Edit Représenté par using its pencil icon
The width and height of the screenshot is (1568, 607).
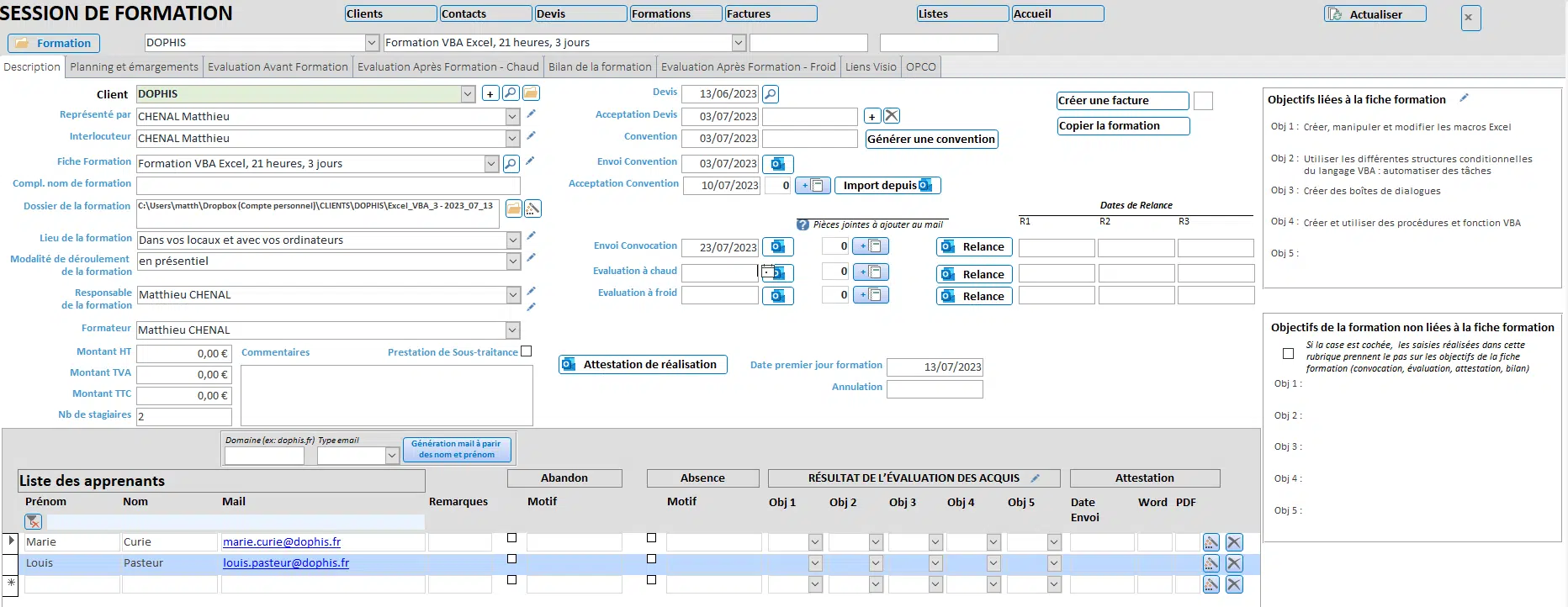tap(531, 114)
